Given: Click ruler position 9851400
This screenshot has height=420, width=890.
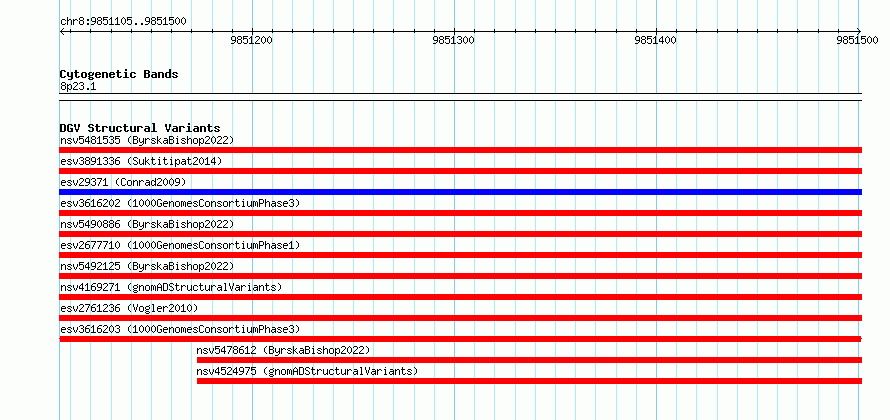Looking at the screenshot, I should tap(656, 40).
